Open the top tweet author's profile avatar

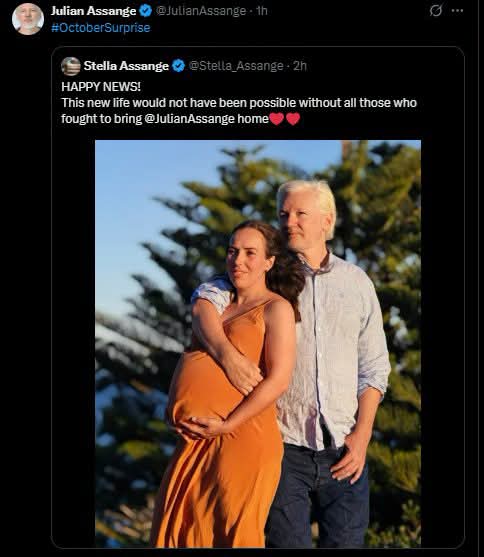(28, 19)
